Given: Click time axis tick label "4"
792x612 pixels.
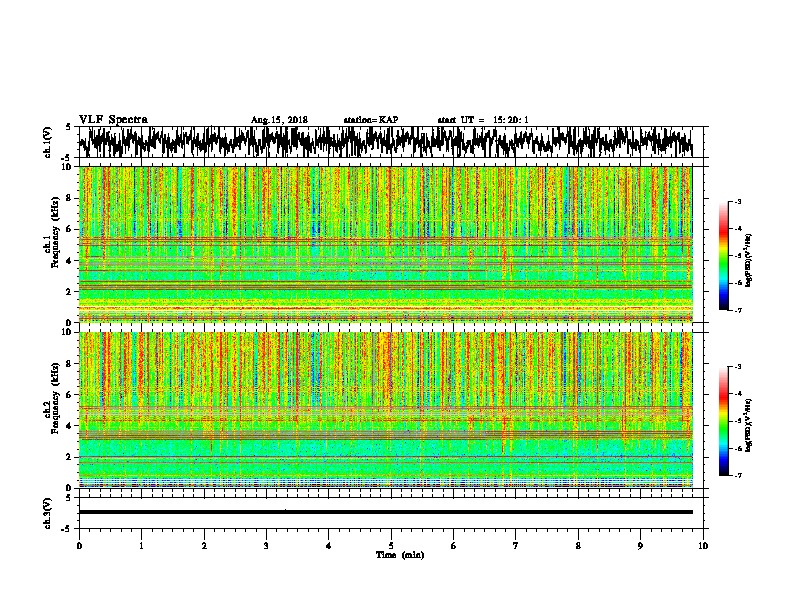Looking at the screenshot, I should tap(329, 546).
